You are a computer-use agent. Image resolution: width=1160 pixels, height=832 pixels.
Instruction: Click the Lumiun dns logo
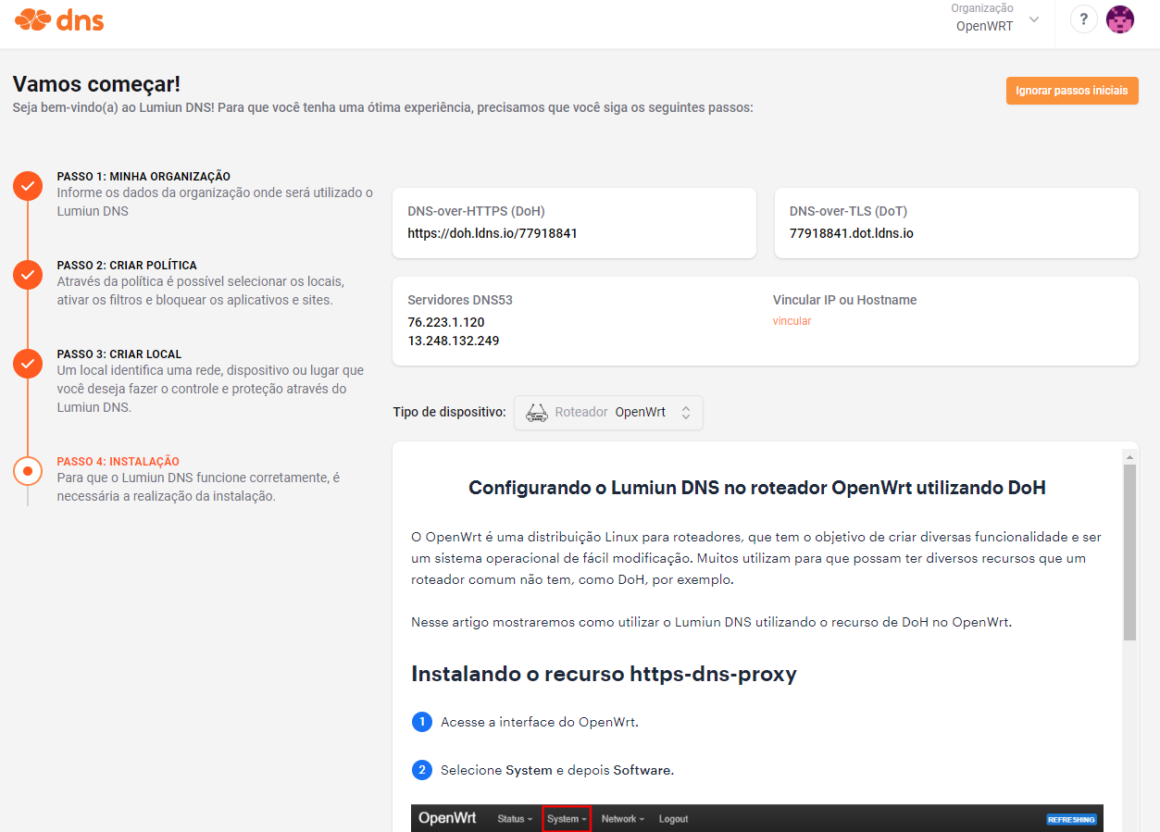coord(57,18)
